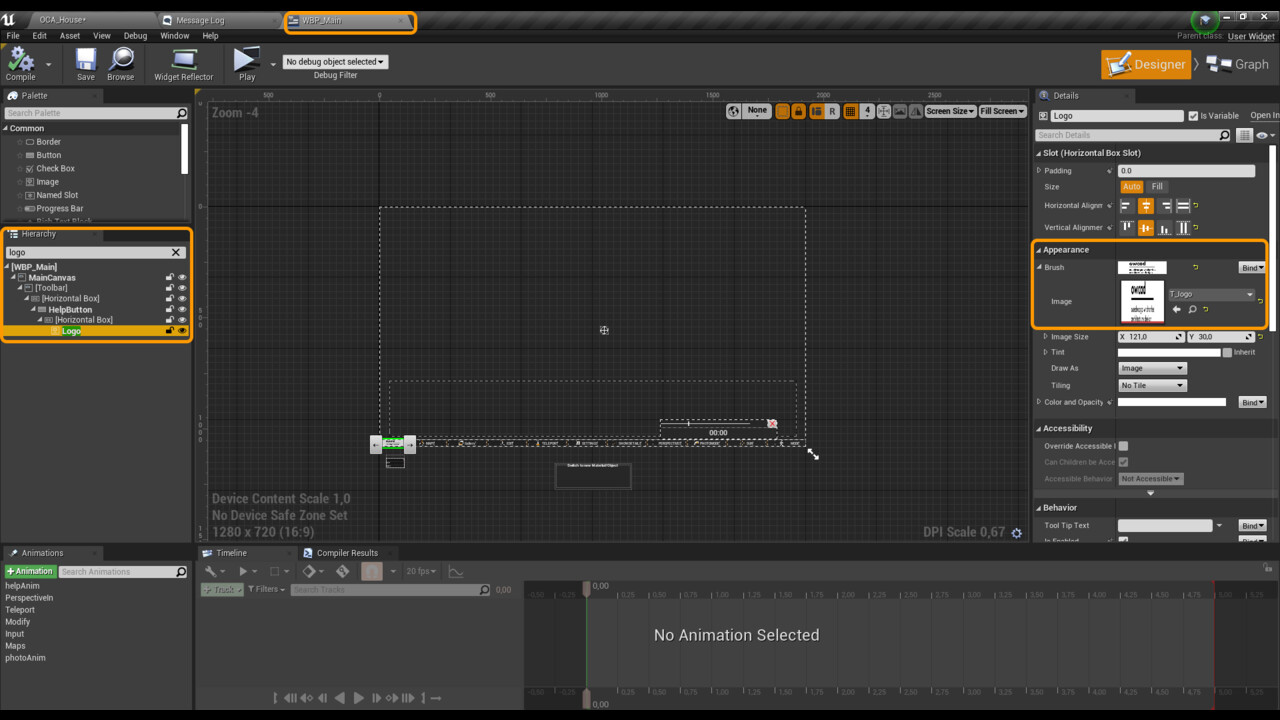
Task: Add a new Animation
Action: tap(31, 572)
